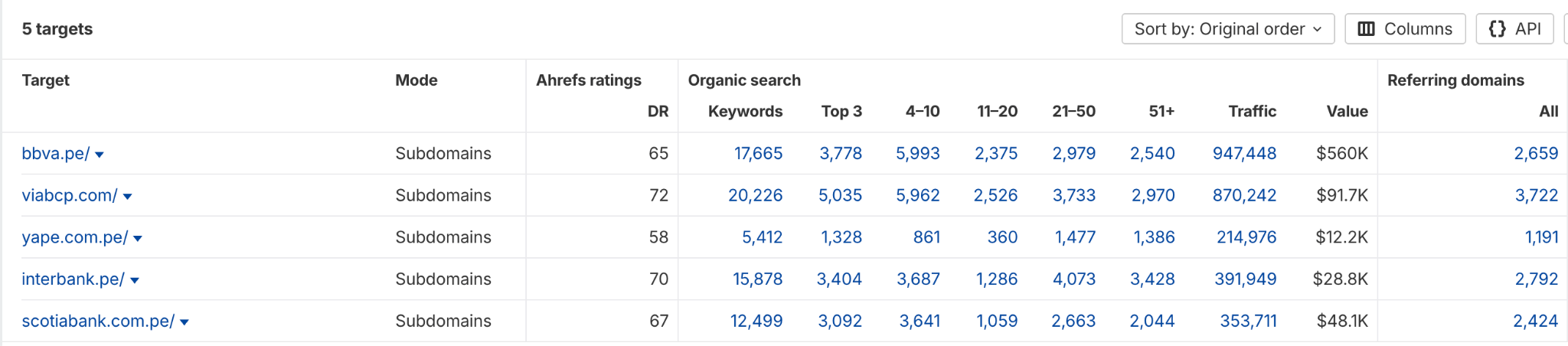1568x346 pixels.
Task: Open the scotiabank.com.pe/ target link
Action: [x=97, y=322]
